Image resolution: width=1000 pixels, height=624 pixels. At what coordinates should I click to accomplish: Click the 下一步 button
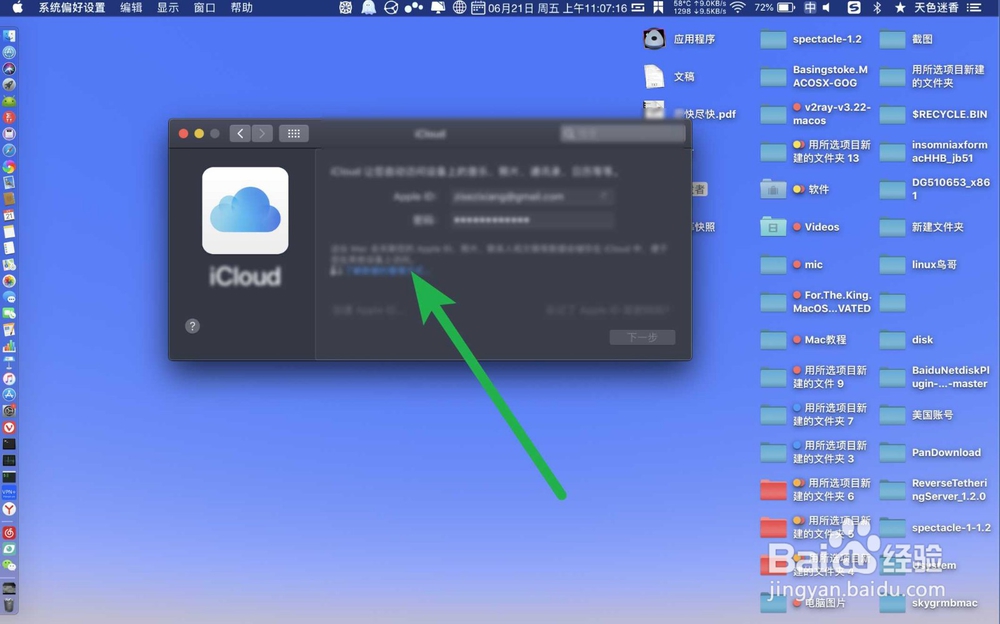[x=642, y=337]
